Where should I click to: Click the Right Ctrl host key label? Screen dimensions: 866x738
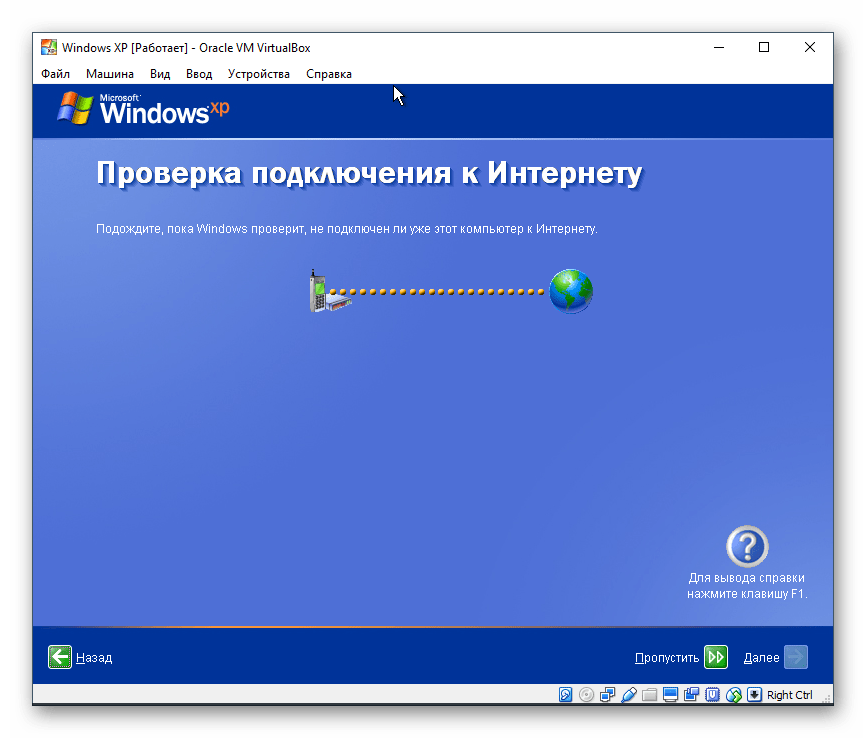pyautogui.click(x=789, y=695)
